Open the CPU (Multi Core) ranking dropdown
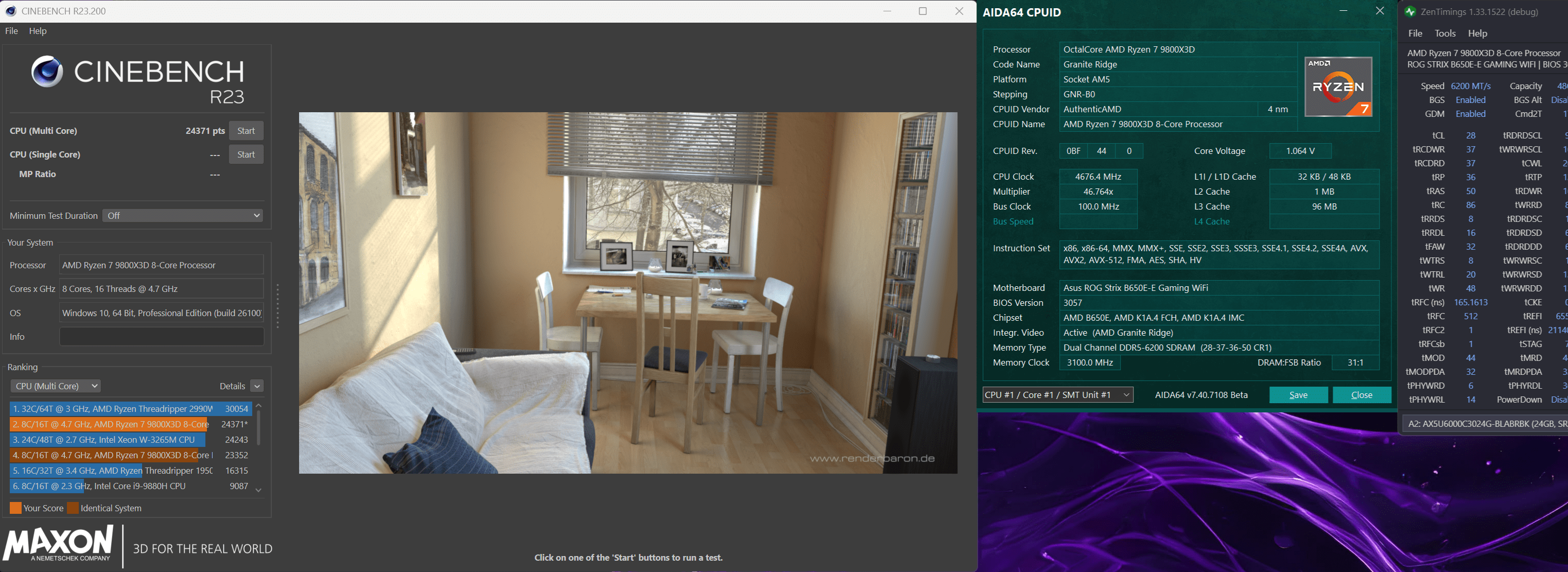This screenshot has height=572, width=1568. (x=56, y=386)
